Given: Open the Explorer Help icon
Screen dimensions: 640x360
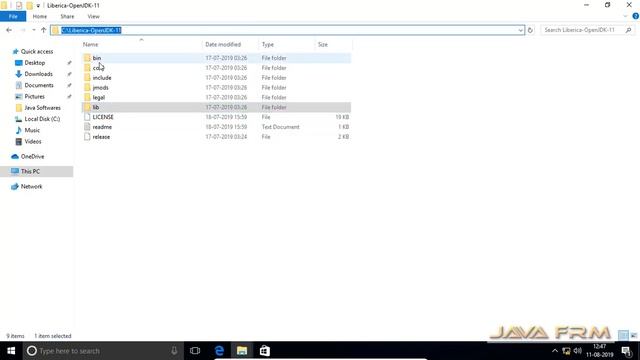Looking at the screenshot, I should pyautogui.click(x=636, y=16).
